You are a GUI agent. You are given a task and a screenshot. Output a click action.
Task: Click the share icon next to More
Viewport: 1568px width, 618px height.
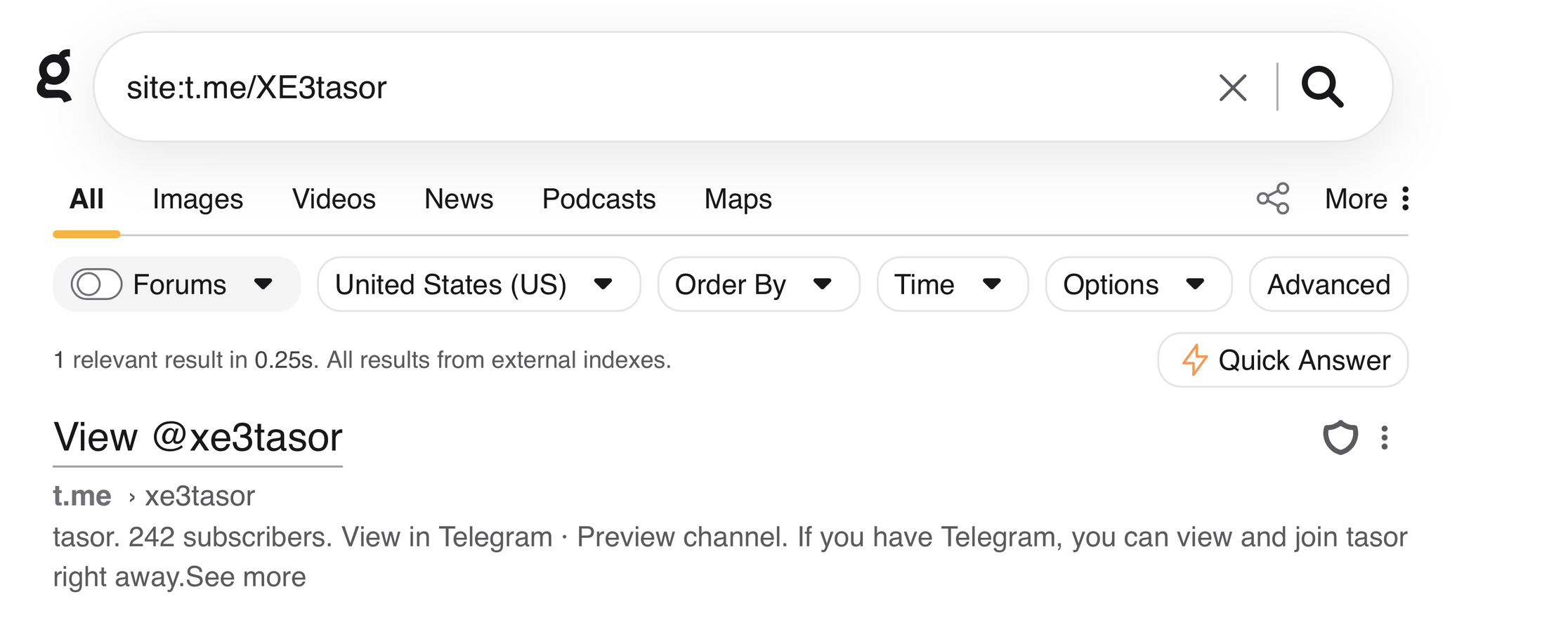click(x=1273, y=199)
